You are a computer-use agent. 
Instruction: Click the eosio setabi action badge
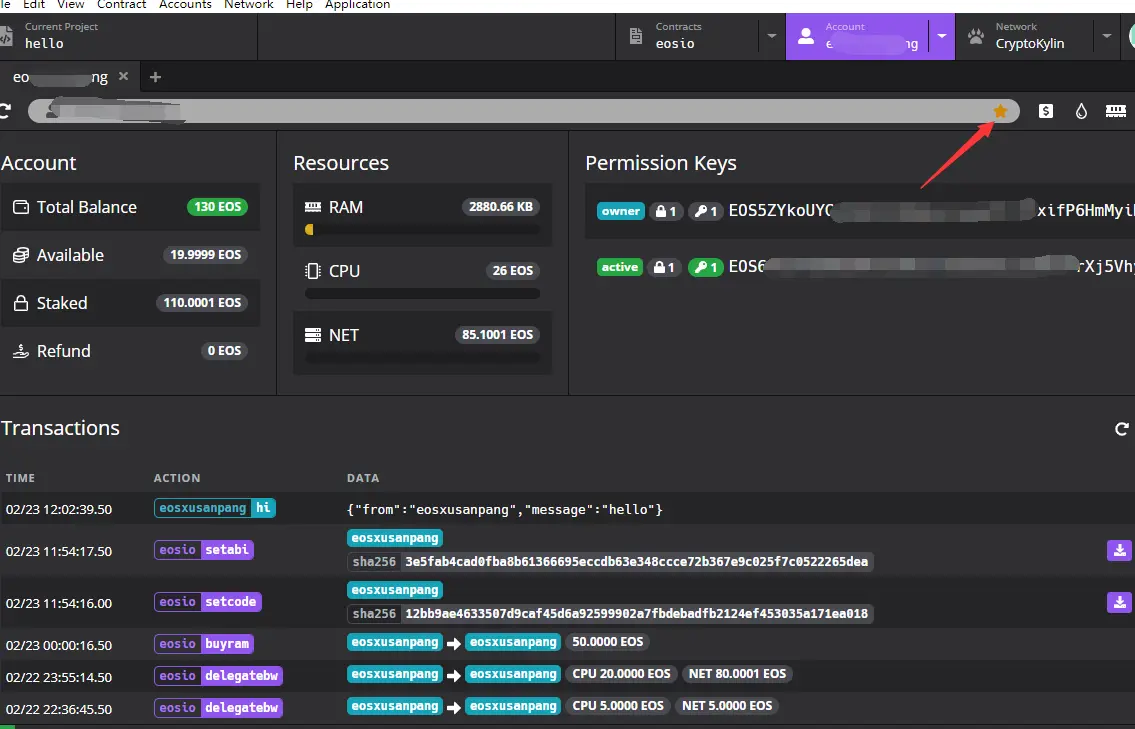pyautogui.click(x=203, y=550)
